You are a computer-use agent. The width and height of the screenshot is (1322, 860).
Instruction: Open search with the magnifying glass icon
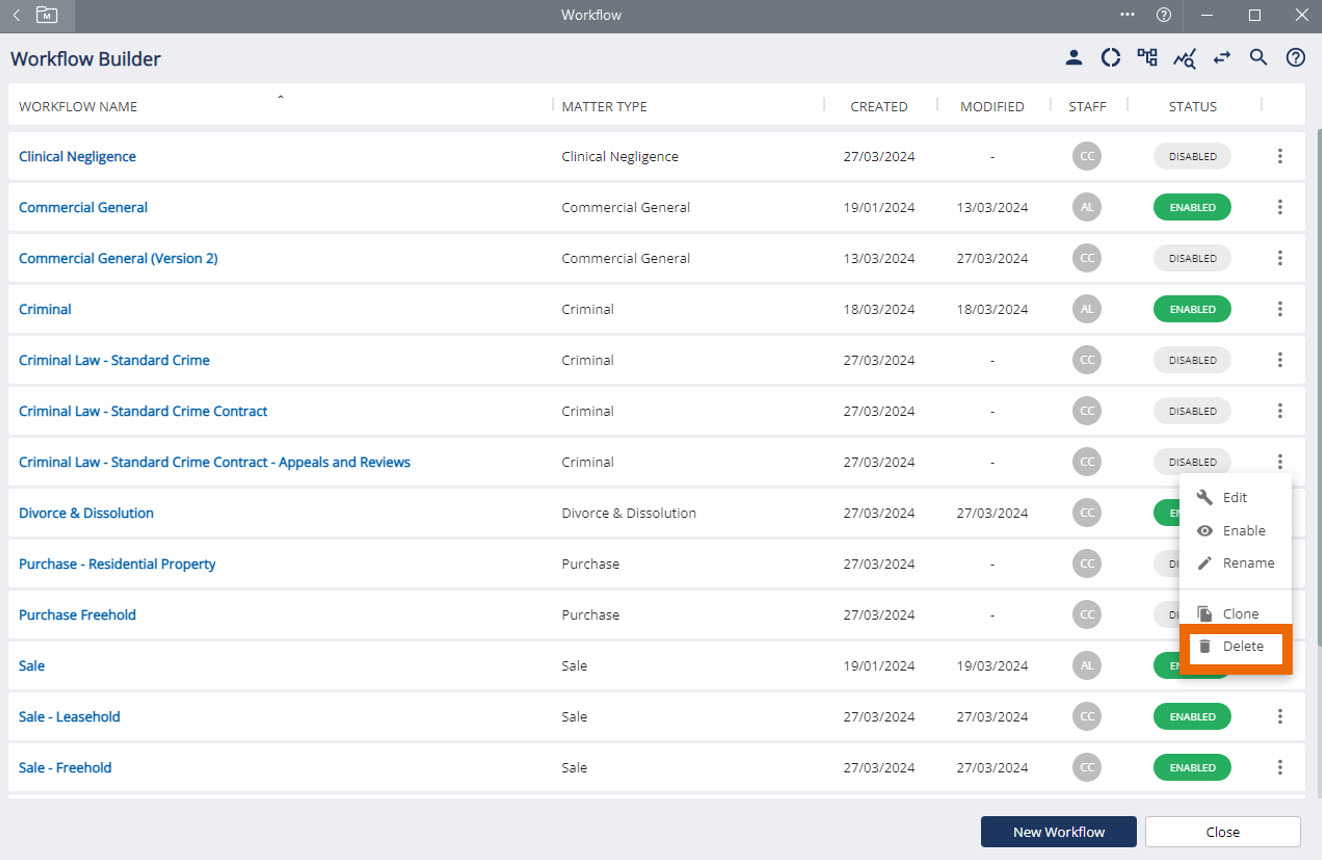(1259, 58)
